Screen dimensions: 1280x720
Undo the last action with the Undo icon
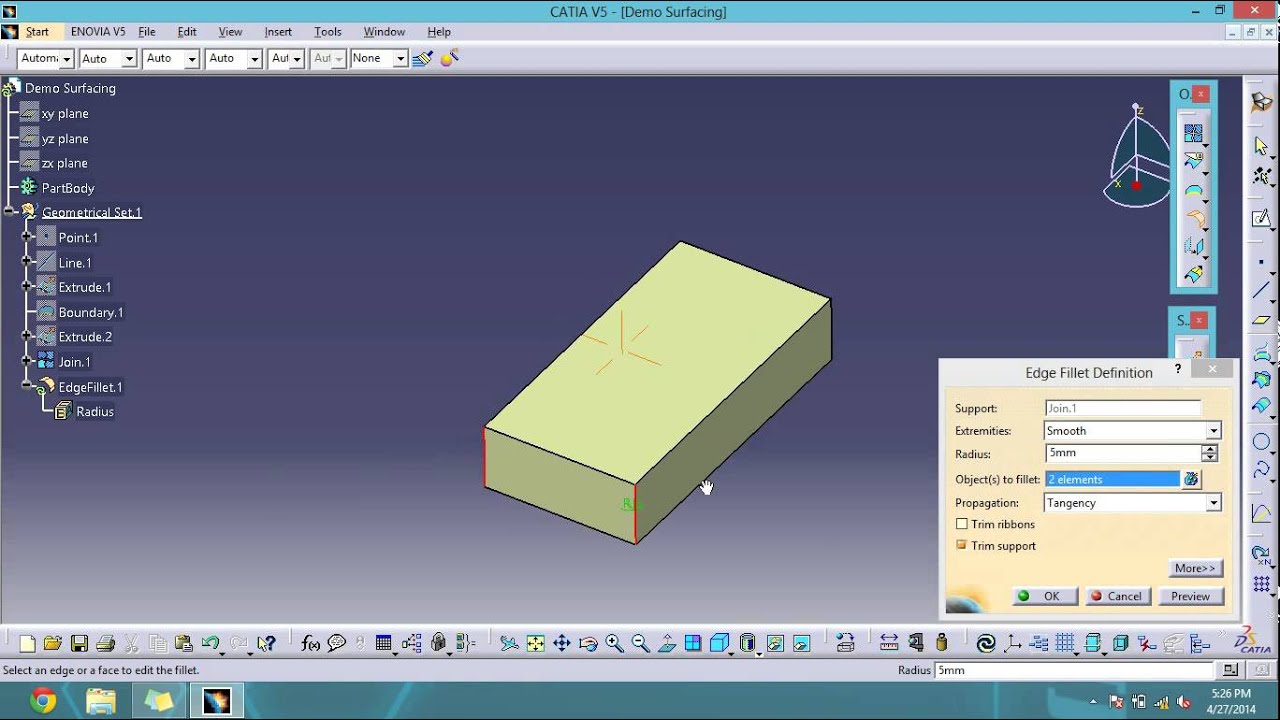point(210,643)
